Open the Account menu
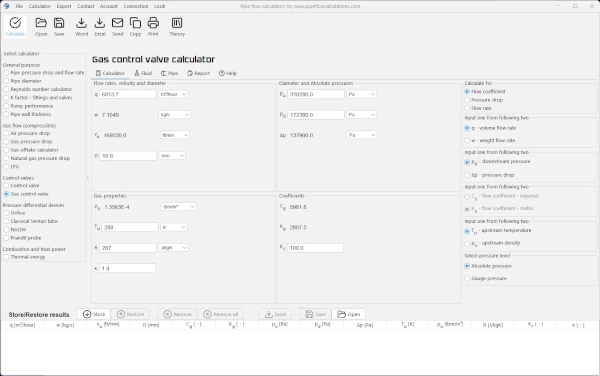The image size is (600, 376). [109, 6]
